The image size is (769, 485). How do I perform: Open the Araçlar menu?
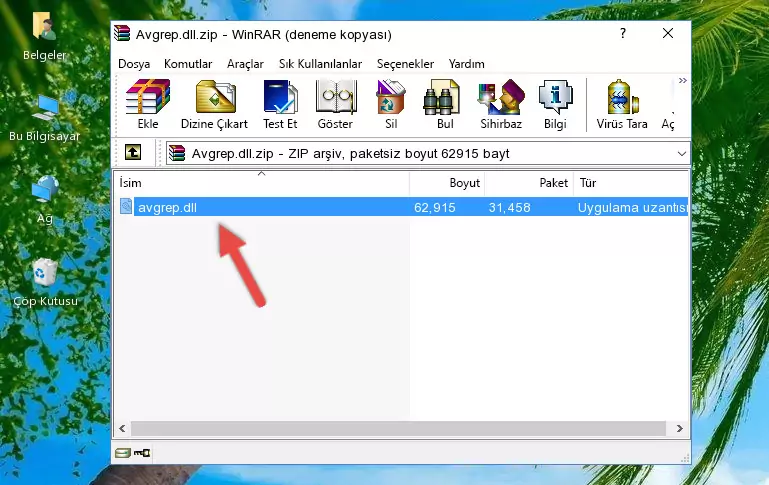pos(245,64)
